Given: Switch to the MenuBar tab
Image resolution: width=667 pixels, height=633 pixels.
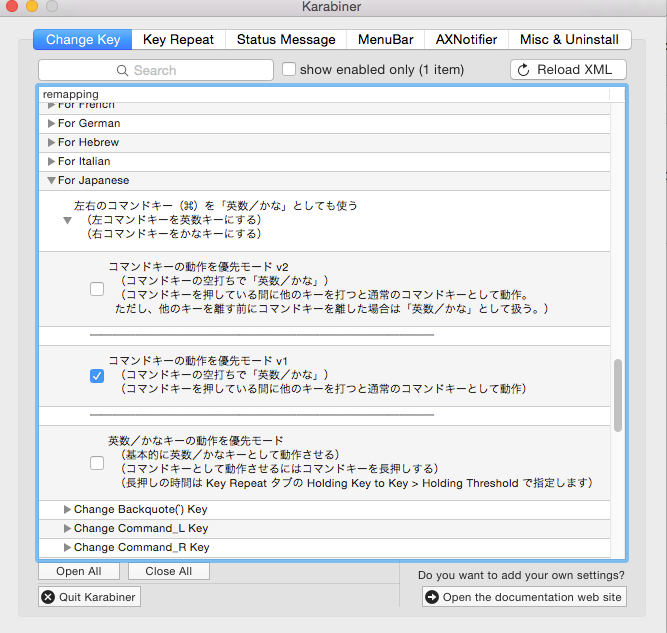Looking at the screenshot, I should (x=385, y=40).
